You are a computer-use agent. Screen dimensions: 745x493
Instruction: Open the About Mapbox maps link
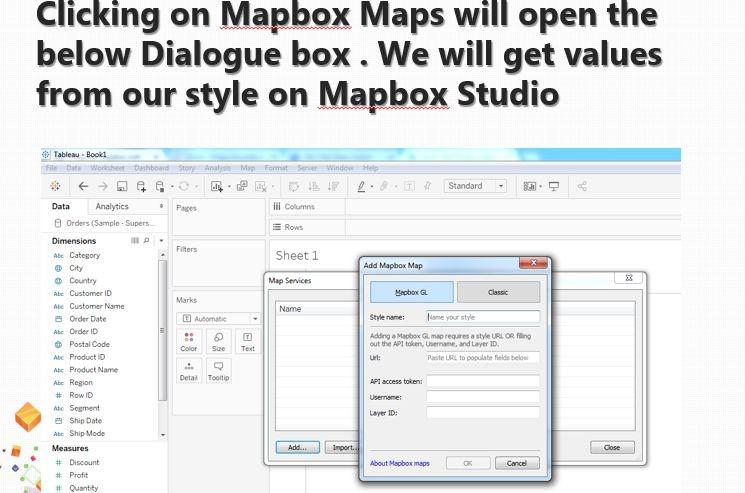tap(400, 463)
